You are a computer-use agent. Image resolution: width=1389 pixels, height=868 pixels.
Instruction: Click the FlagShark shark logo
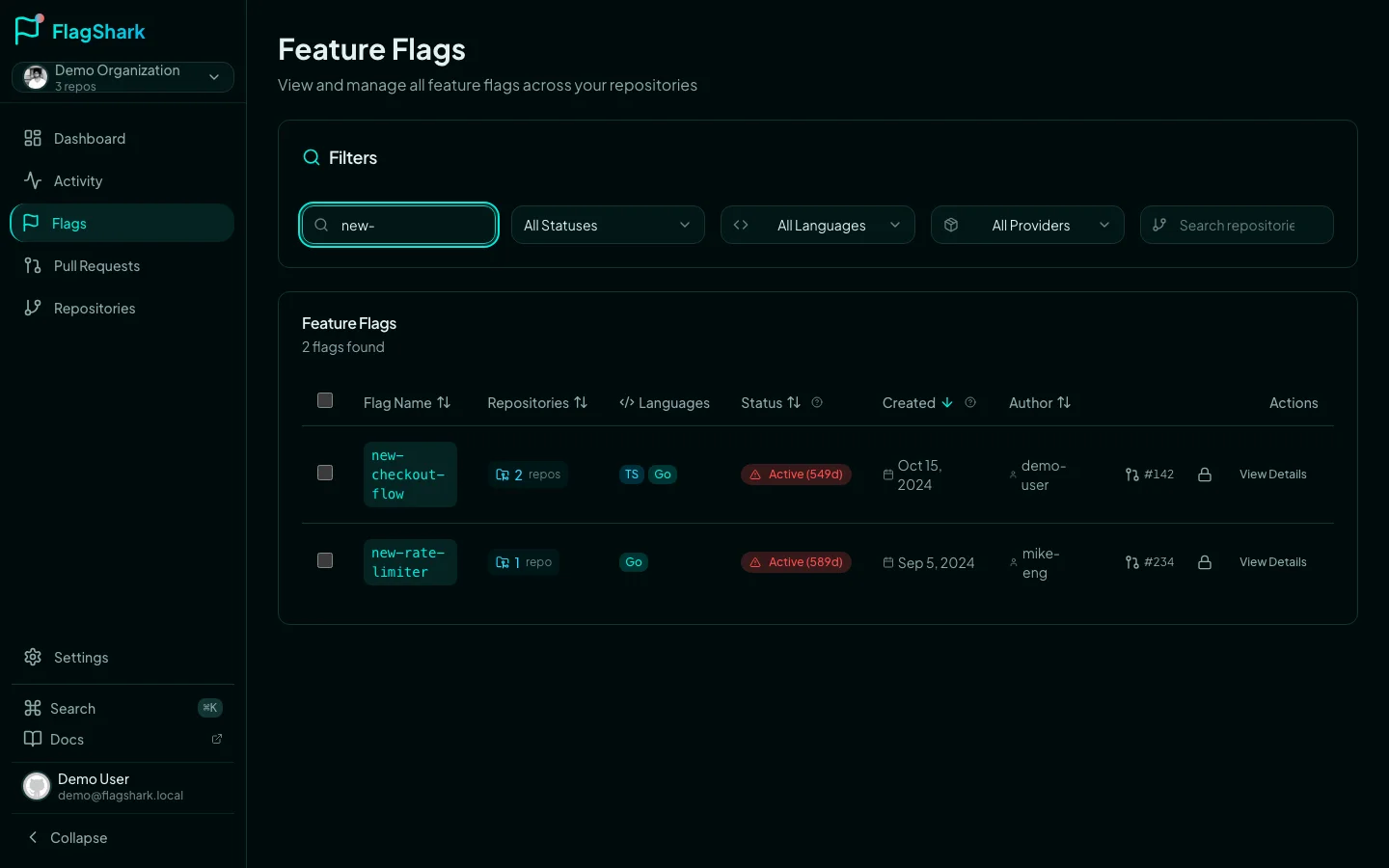coord(28,29)
